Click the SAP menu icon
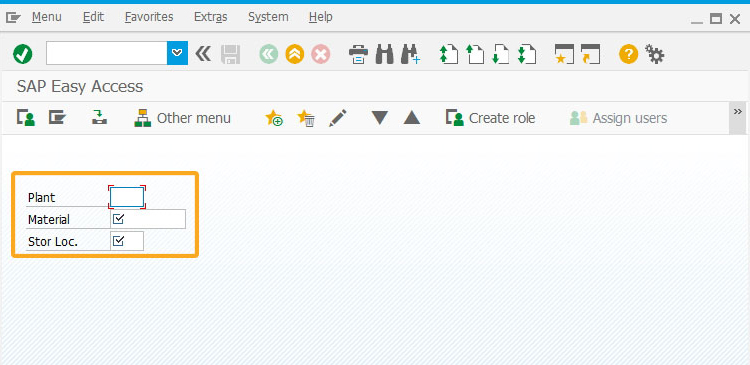 57,117
